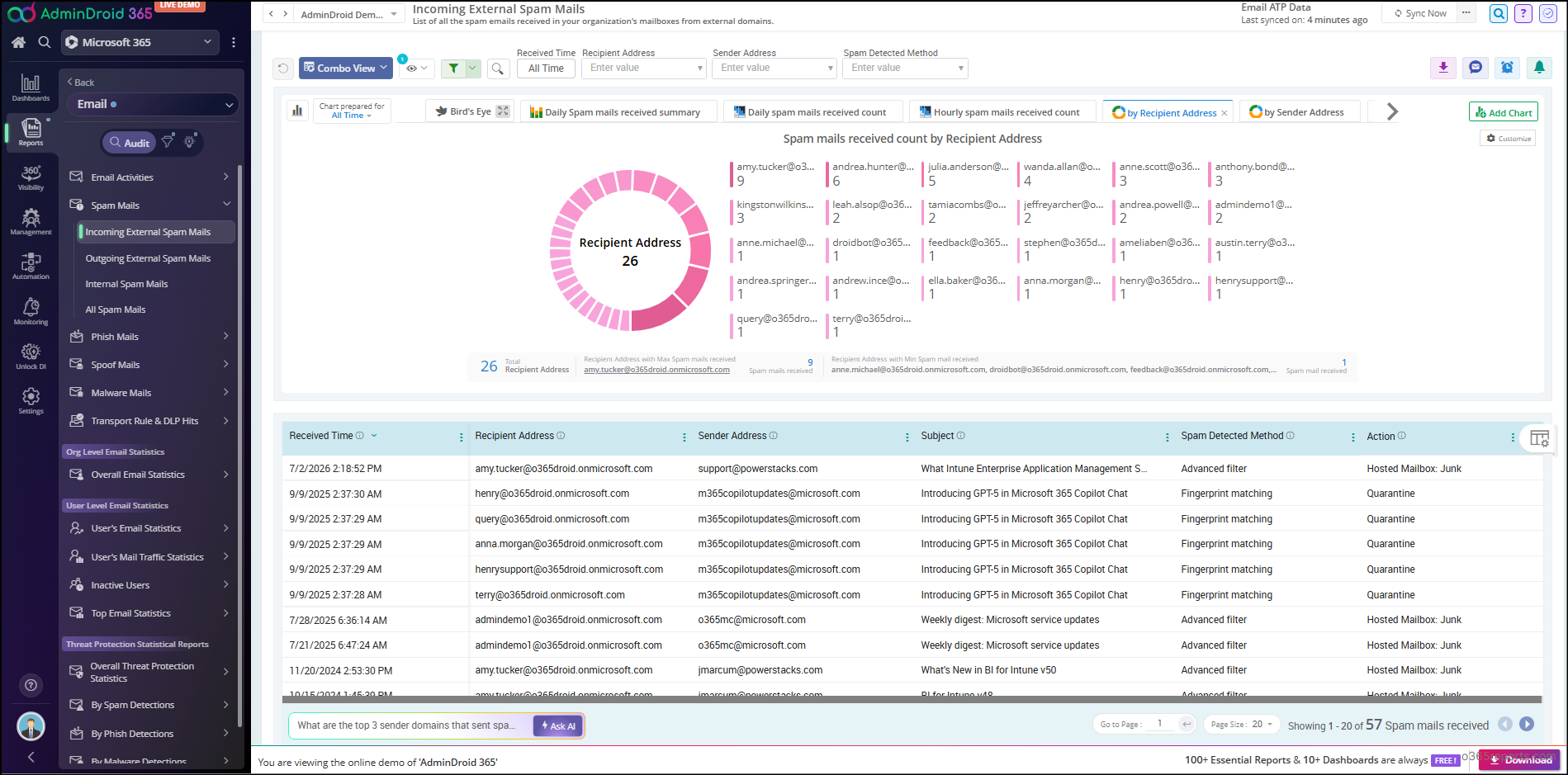The height and width of the screenshot is (775, 1568).
Task: Click the search magnifier beside home icon
Action: click(45, 42)
